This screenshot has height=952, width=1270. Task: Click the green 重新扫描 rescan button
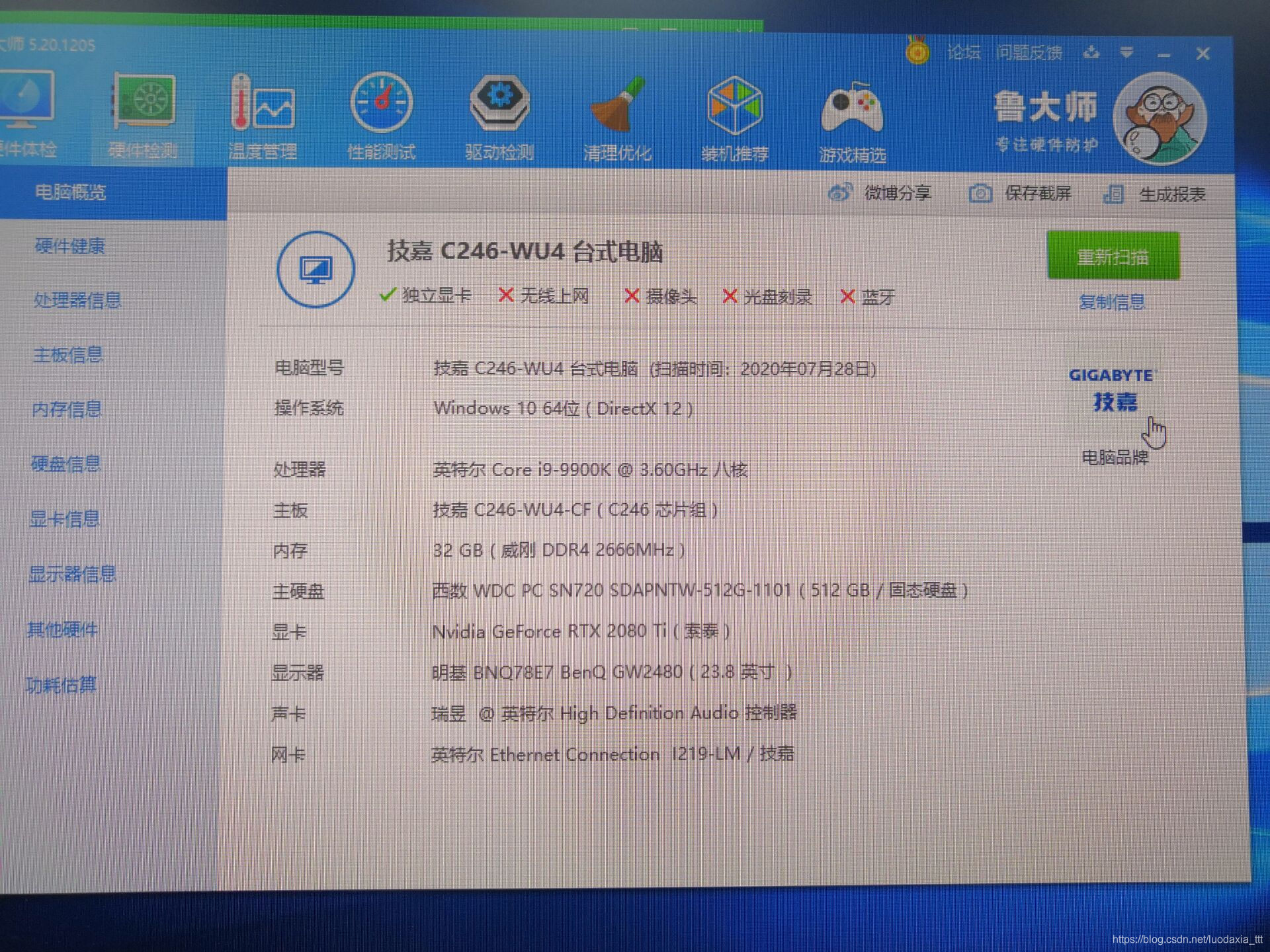(x=1113, y=256)
